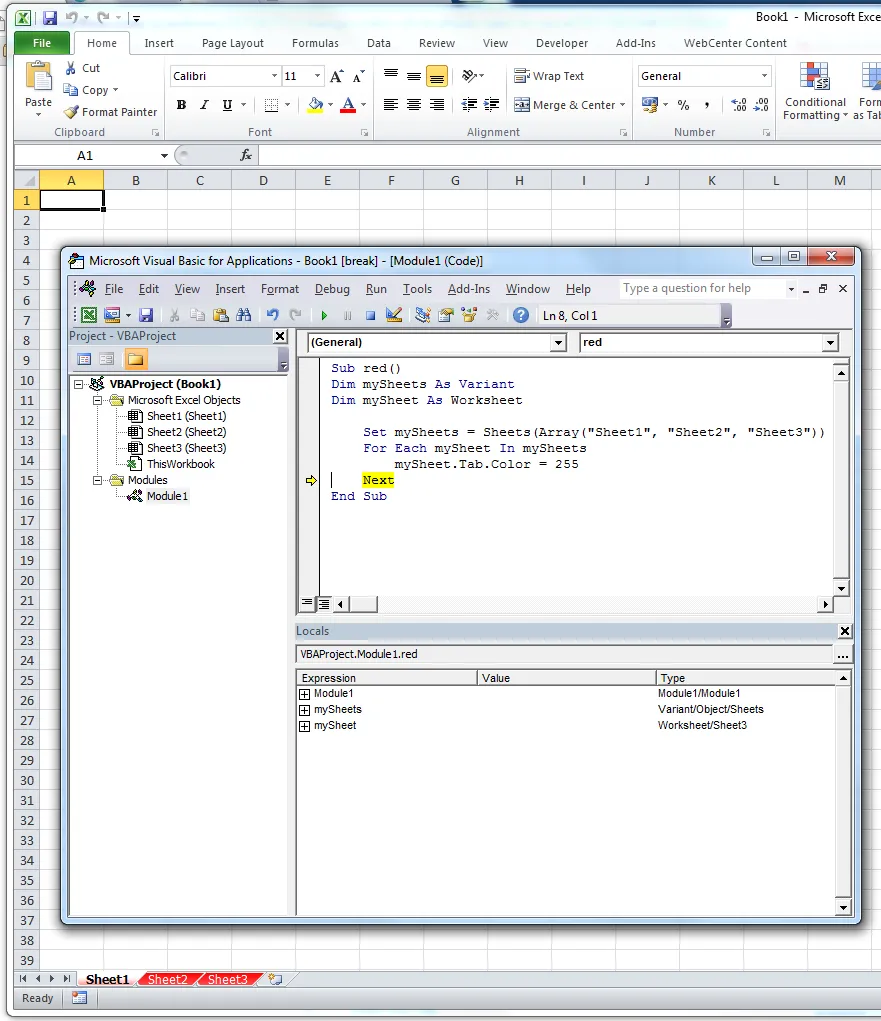Expand Module1 in Locals window
Image resolution: width=881 pixels, height=1021 pixels.
[304, 694]
